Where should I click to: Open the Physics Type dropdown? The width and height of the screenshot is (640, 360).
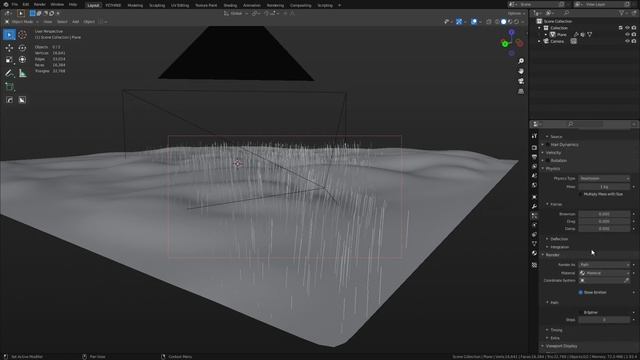point(604,178)
